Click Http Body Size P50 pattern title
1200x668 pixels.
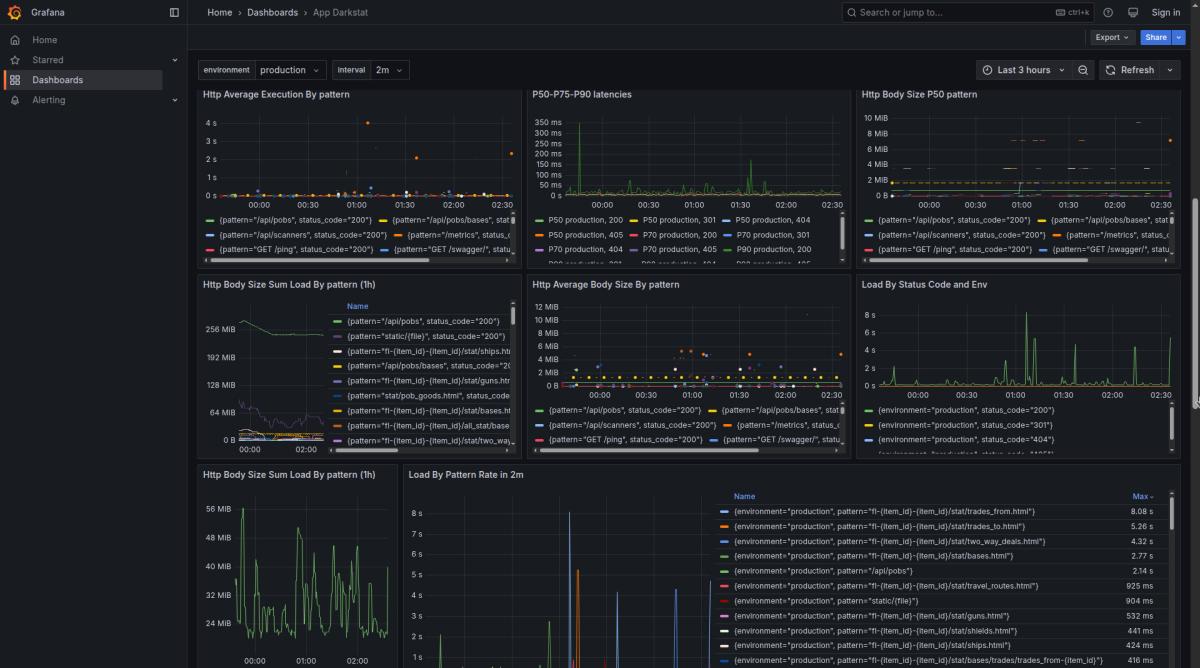pos(919,94)
